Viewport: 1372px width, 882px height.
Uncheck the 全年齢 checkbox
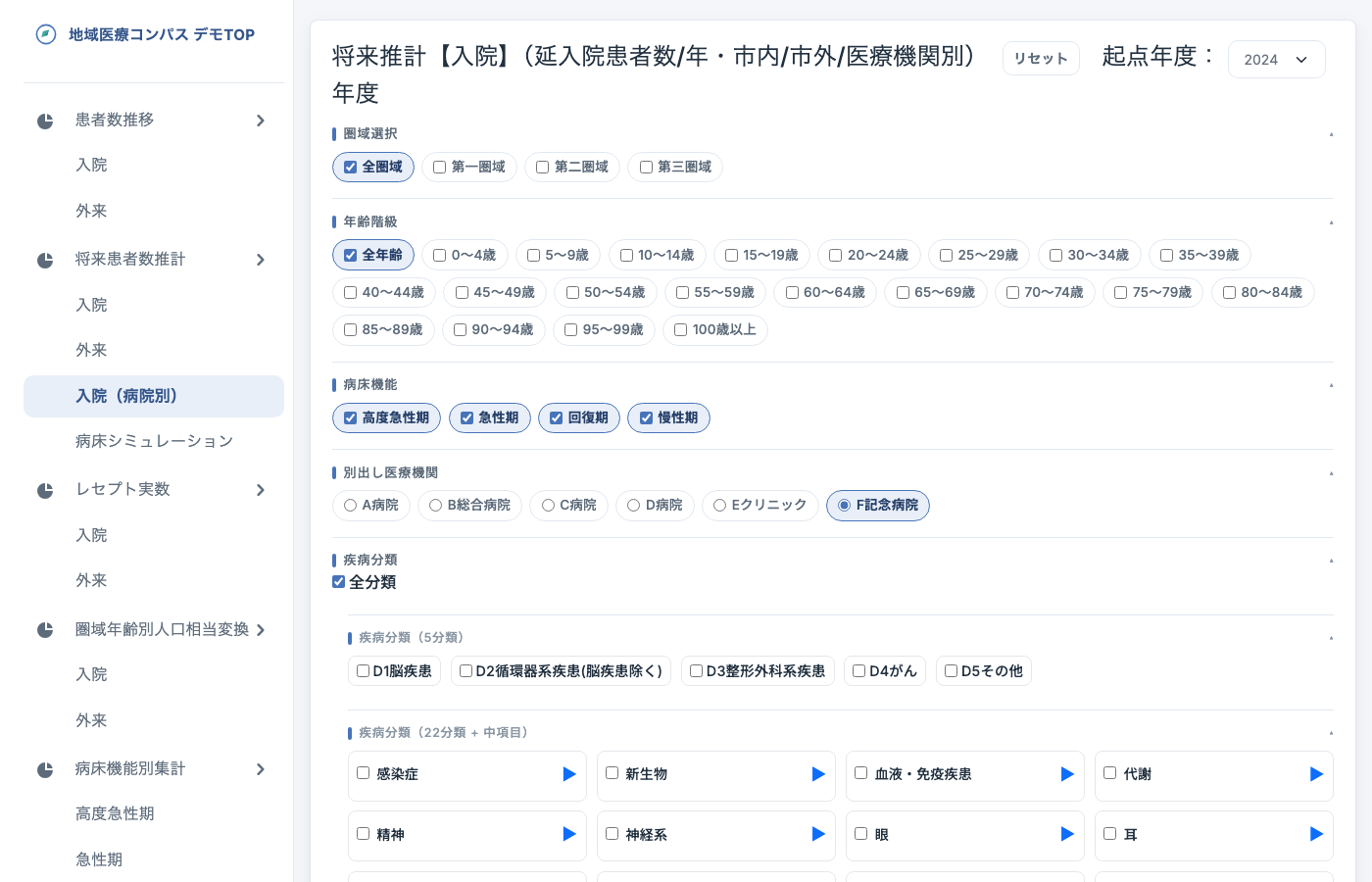coord(350,256)
